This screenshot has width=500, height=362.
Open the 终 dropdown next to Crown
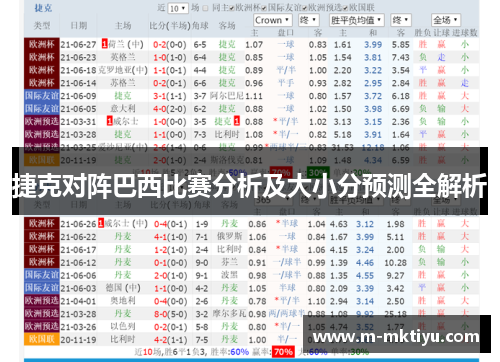click(x=309, y=20)
